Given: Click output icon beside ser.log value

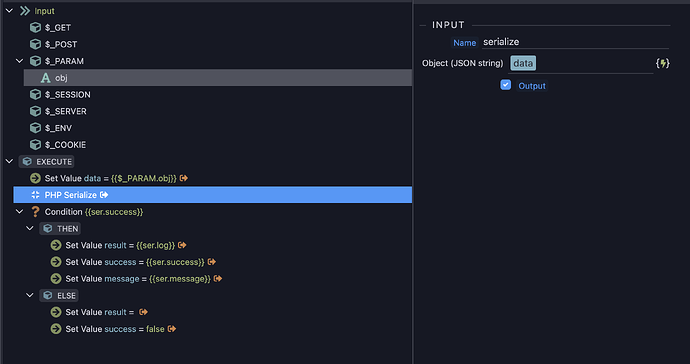Looking at the screenshot, I should click(x=182, y=245).
